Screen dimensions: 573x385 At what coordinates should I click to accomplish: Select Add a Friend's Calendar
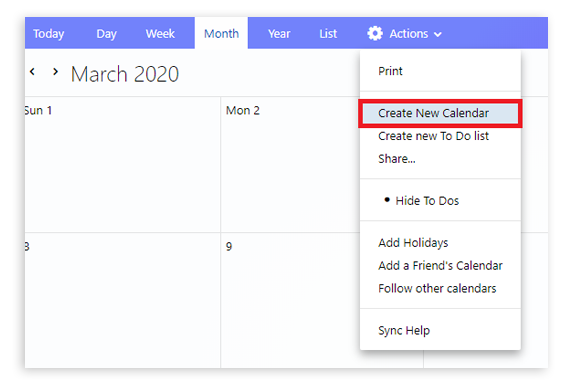pyautogui.click(x=440, y=266)
